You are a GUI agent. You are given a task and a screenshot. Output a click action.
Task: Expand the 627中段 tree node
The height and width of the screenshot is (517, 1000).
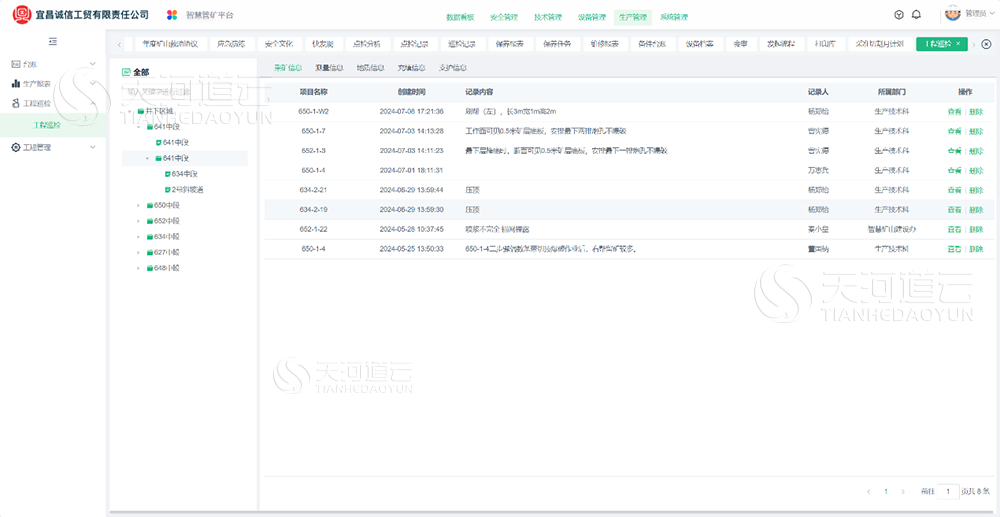tap(138, 252)
